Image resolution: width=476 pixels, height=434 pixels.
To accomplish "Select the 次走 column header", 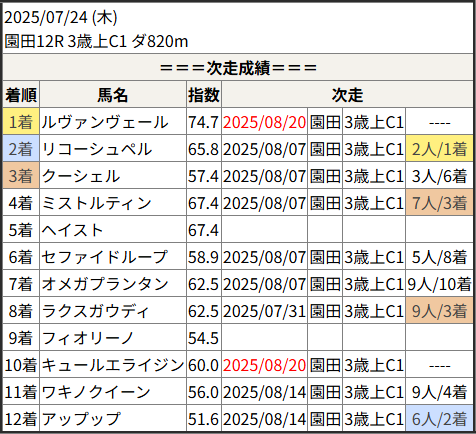I will [x=347, y=95].
